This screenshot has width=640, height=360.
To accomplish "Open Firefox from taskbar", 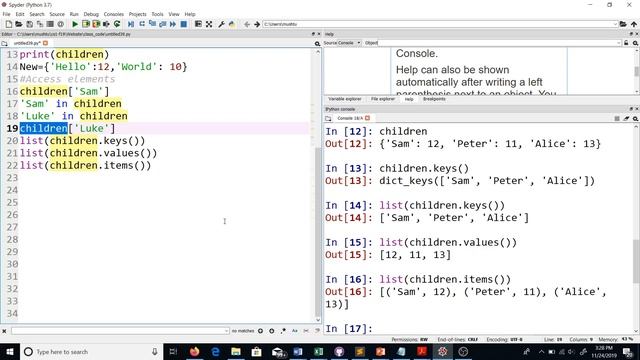I will tap(194, 352).
